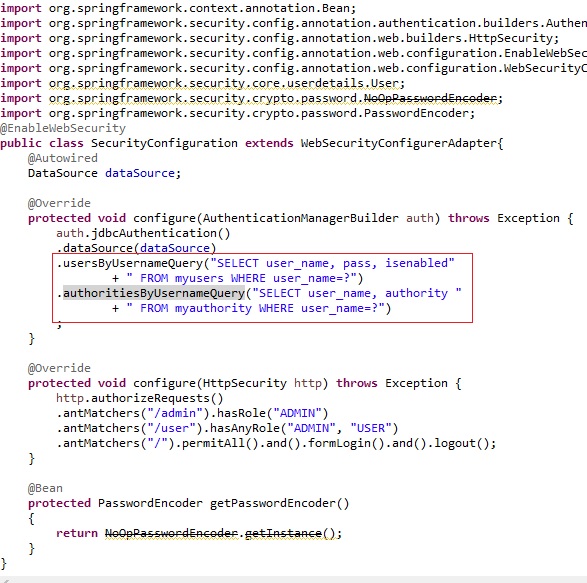Select the AuthenticationManagerBuilder parameter type
Image resolution: width=587 pixels, height=583 pixels.
[301, 218]
